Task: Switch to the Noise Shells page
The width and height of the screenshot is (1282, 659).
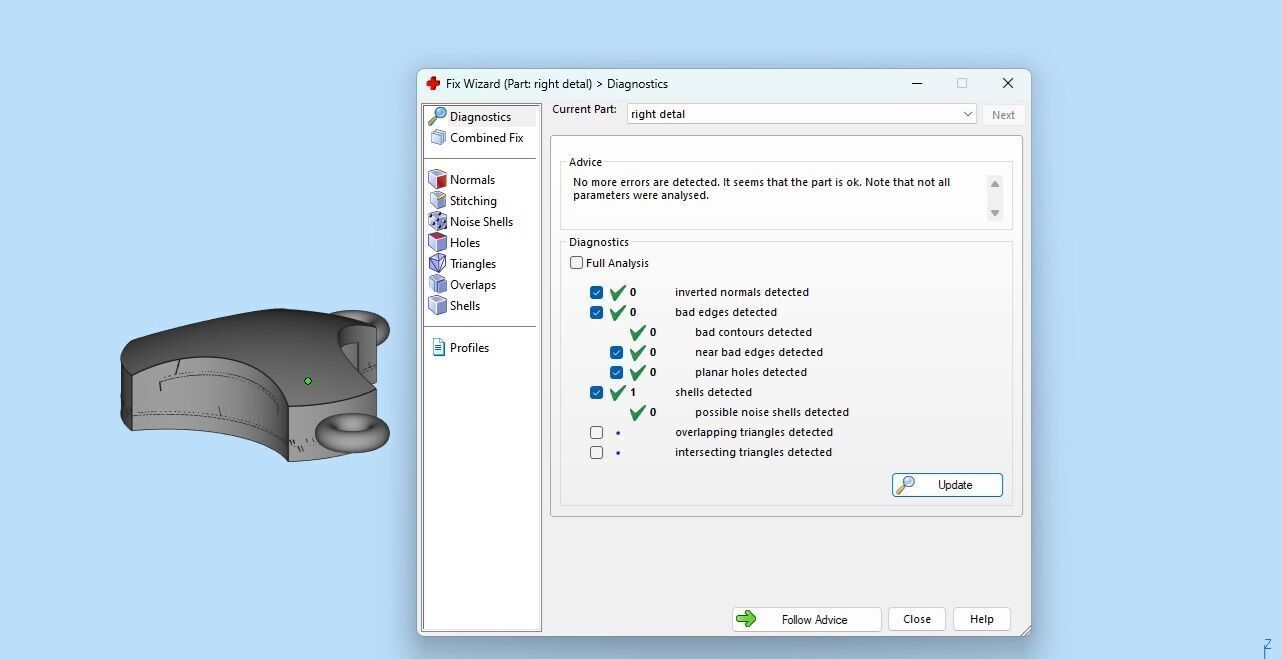Action: point(481,222)
